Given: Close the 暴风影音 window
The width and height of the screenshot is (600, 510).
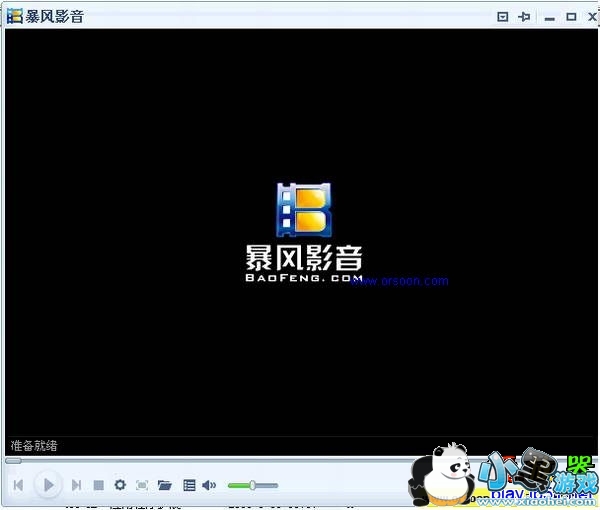Looking at the screenshot, I should tap(592, 16).
